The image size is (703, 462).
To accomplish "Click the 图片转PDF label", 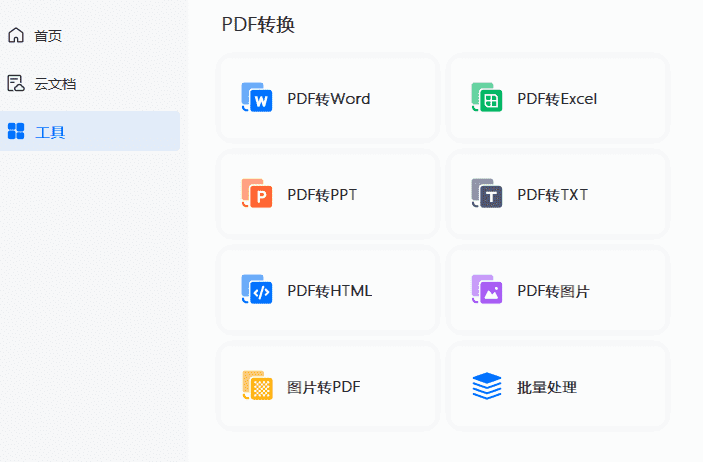I will pyautogui.click(x=324, y=387).
